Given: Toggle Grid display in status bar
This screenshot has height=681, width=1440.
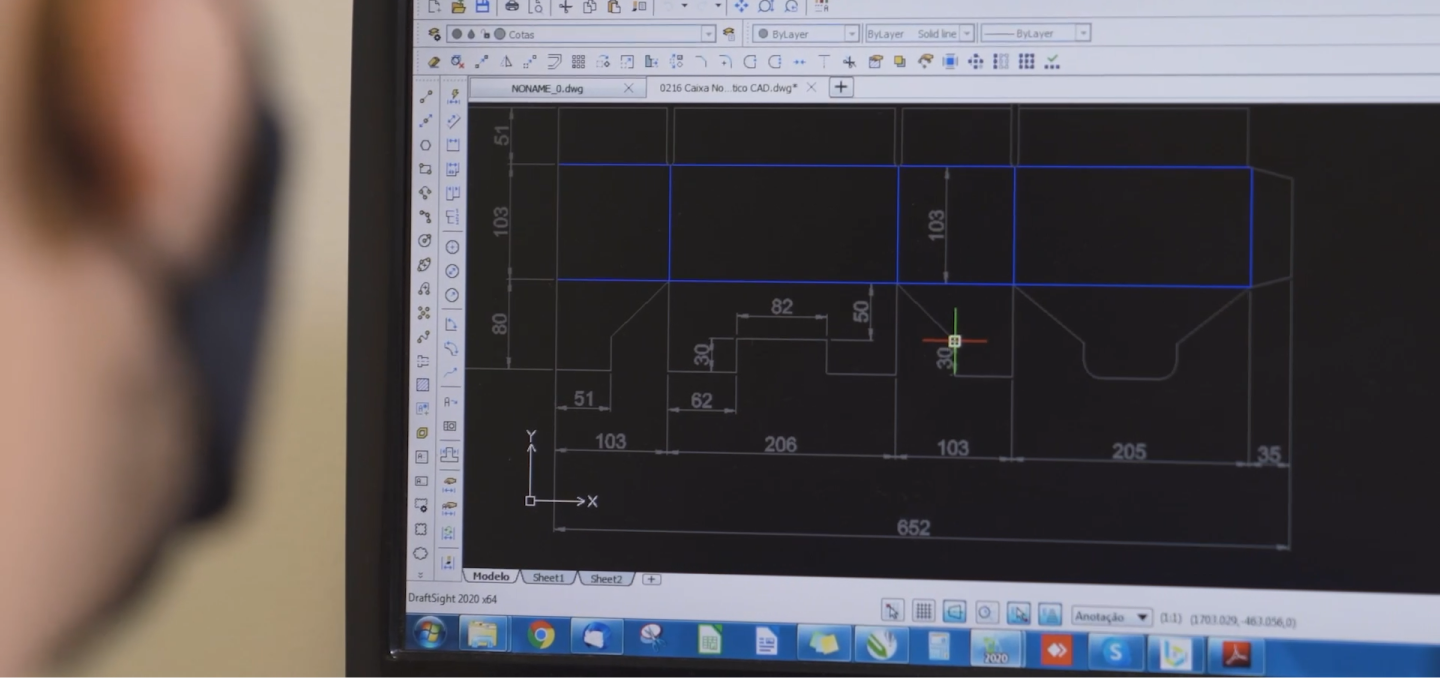Looking at the screenshot, I should (924, 610).
